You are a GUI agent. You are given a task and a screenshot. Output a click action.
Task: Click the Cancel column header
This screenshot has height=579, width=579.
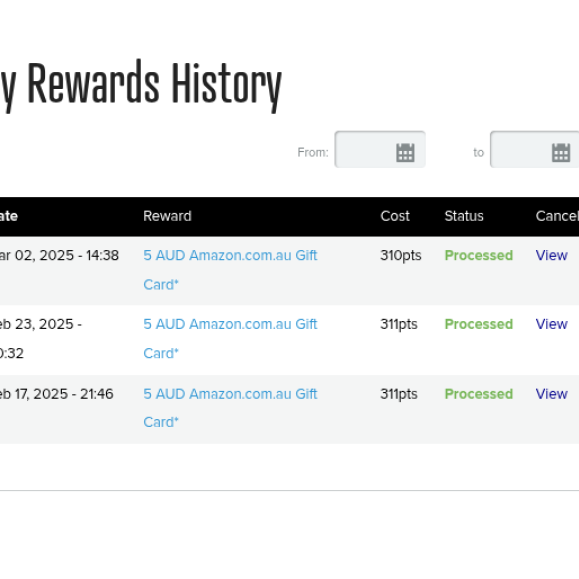(x=557, y=216)
